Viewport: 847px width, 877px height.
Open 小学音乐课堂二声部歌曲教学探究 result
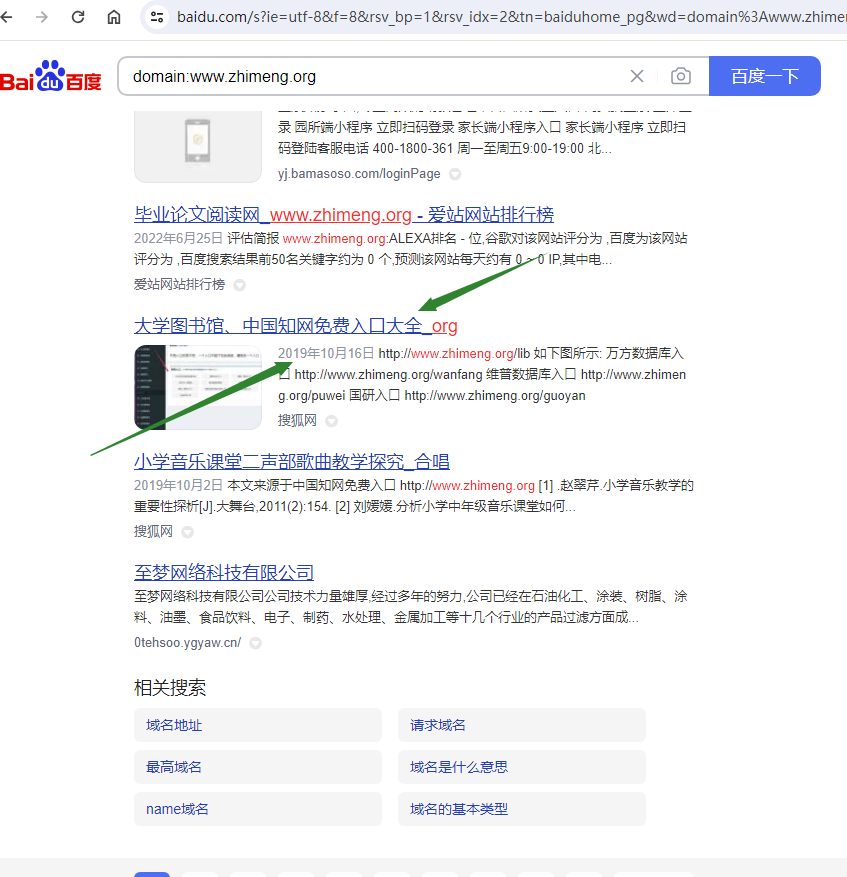(291, 462)
